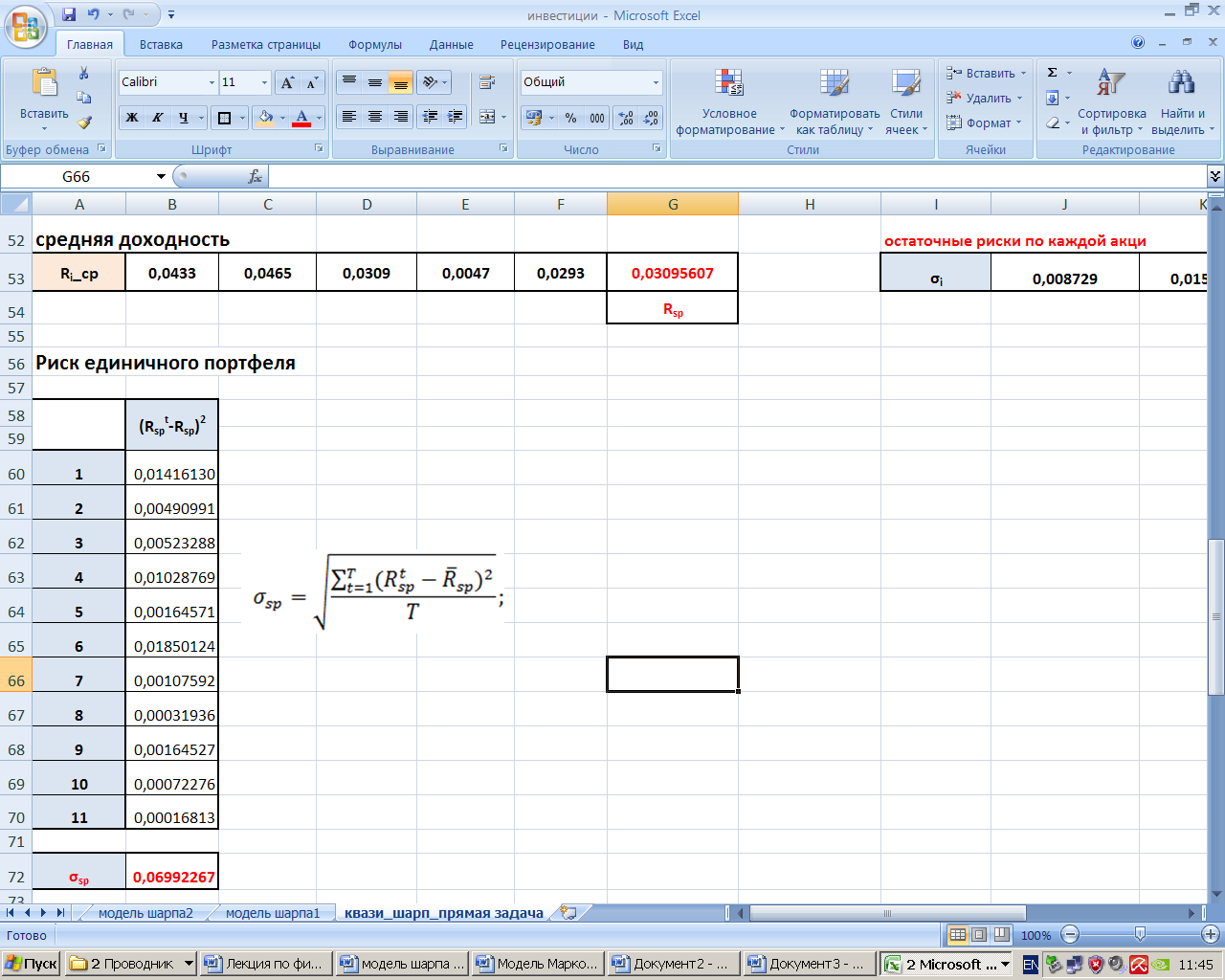
Task: Click the Paste clipboard icon
Action: [x=44, y=84]
